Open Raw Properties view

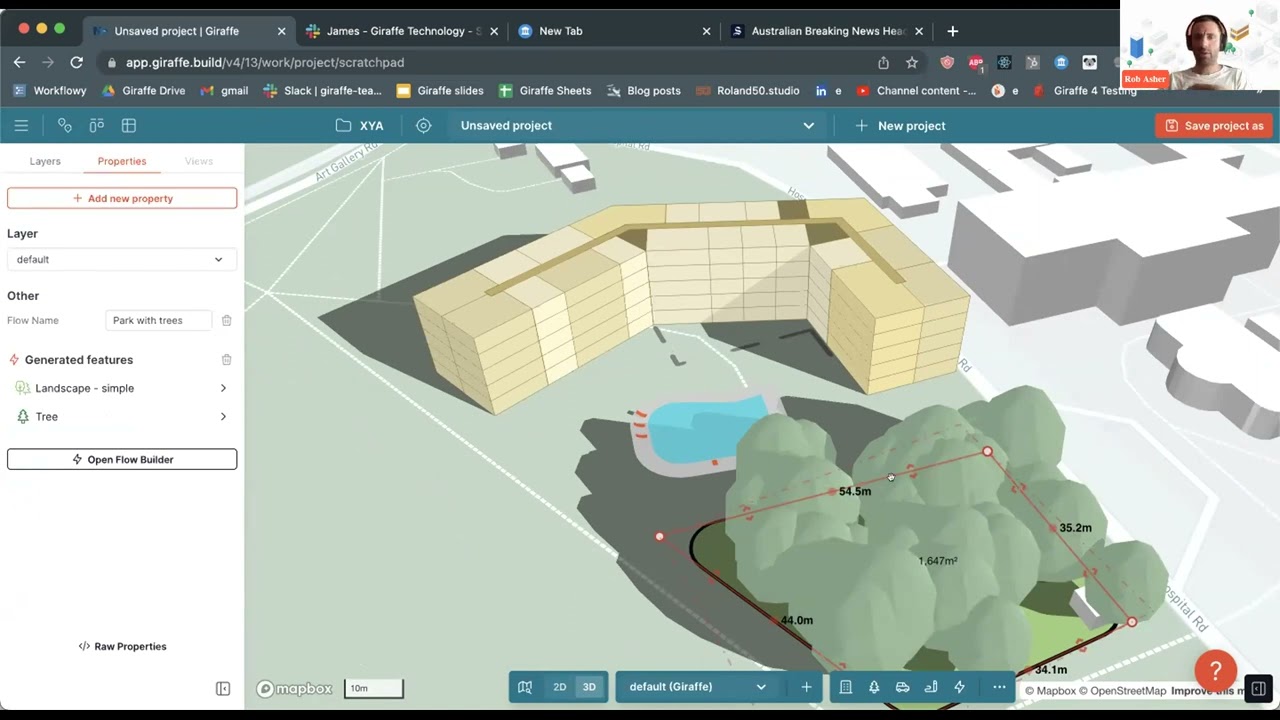[122, 646]
